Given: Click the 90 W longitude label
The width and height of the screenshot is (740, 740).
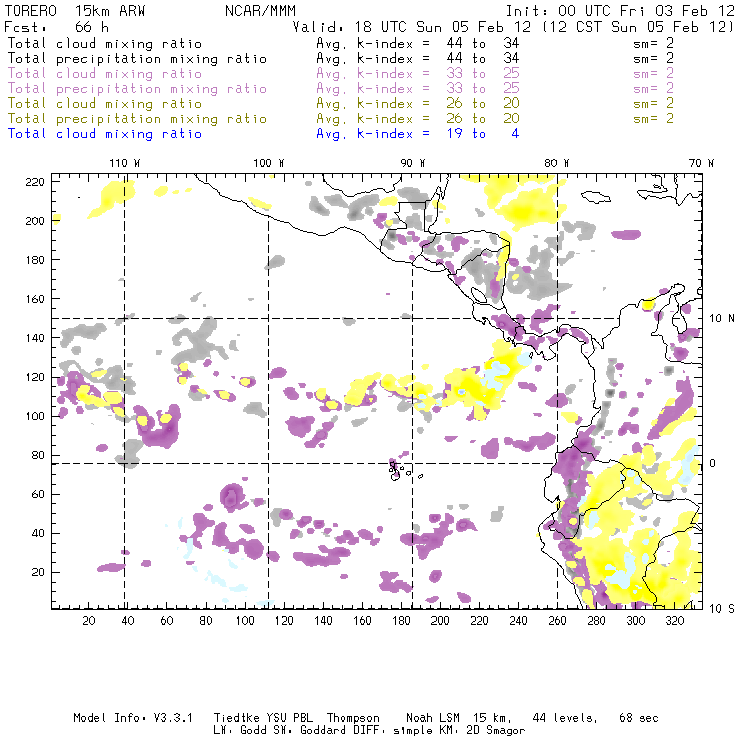Looking at the screenshot, I should [x=413, y=163].
